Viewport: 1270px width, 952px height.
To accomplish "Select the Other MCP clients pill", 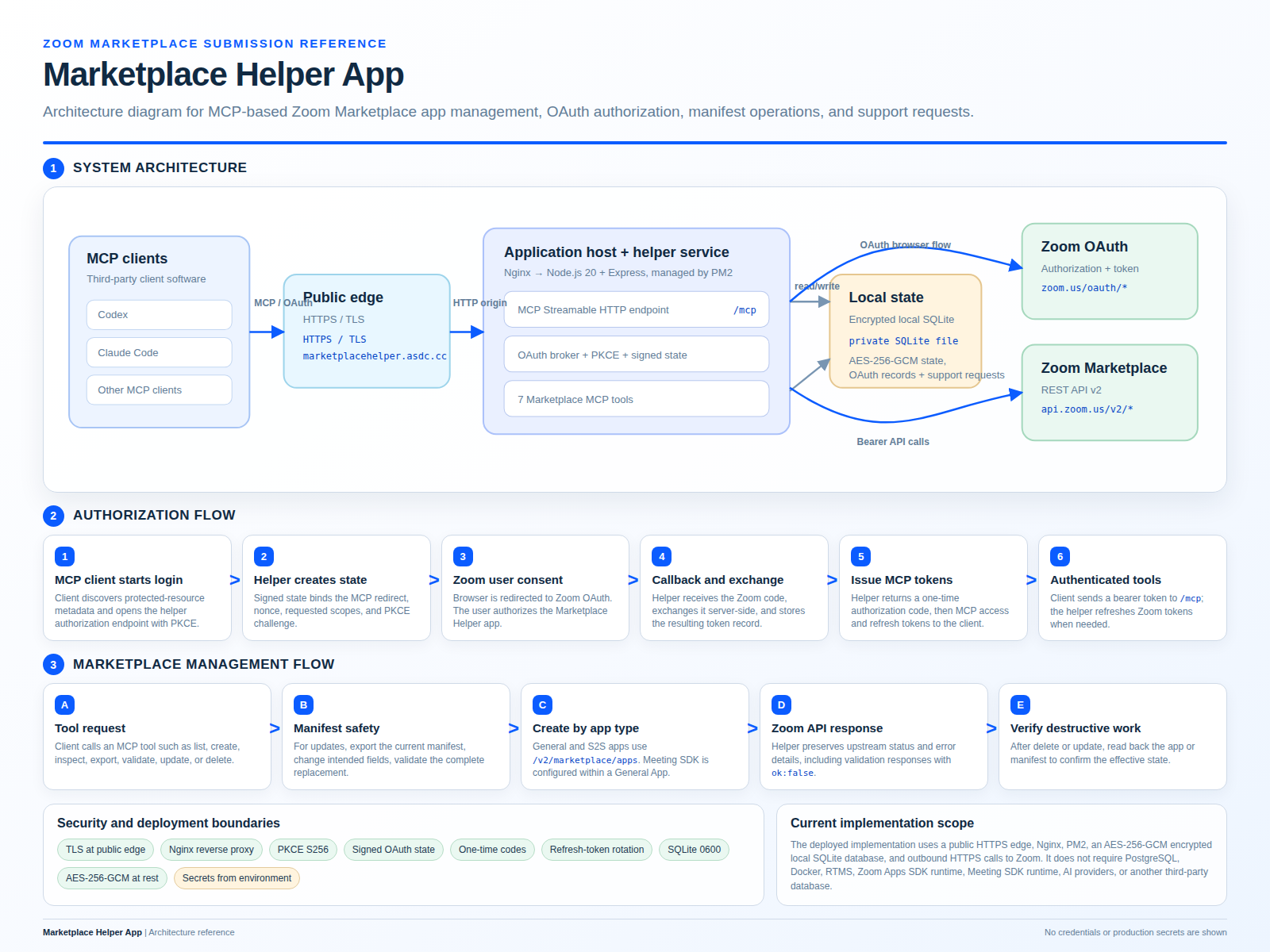I will (x=160, y=390).
